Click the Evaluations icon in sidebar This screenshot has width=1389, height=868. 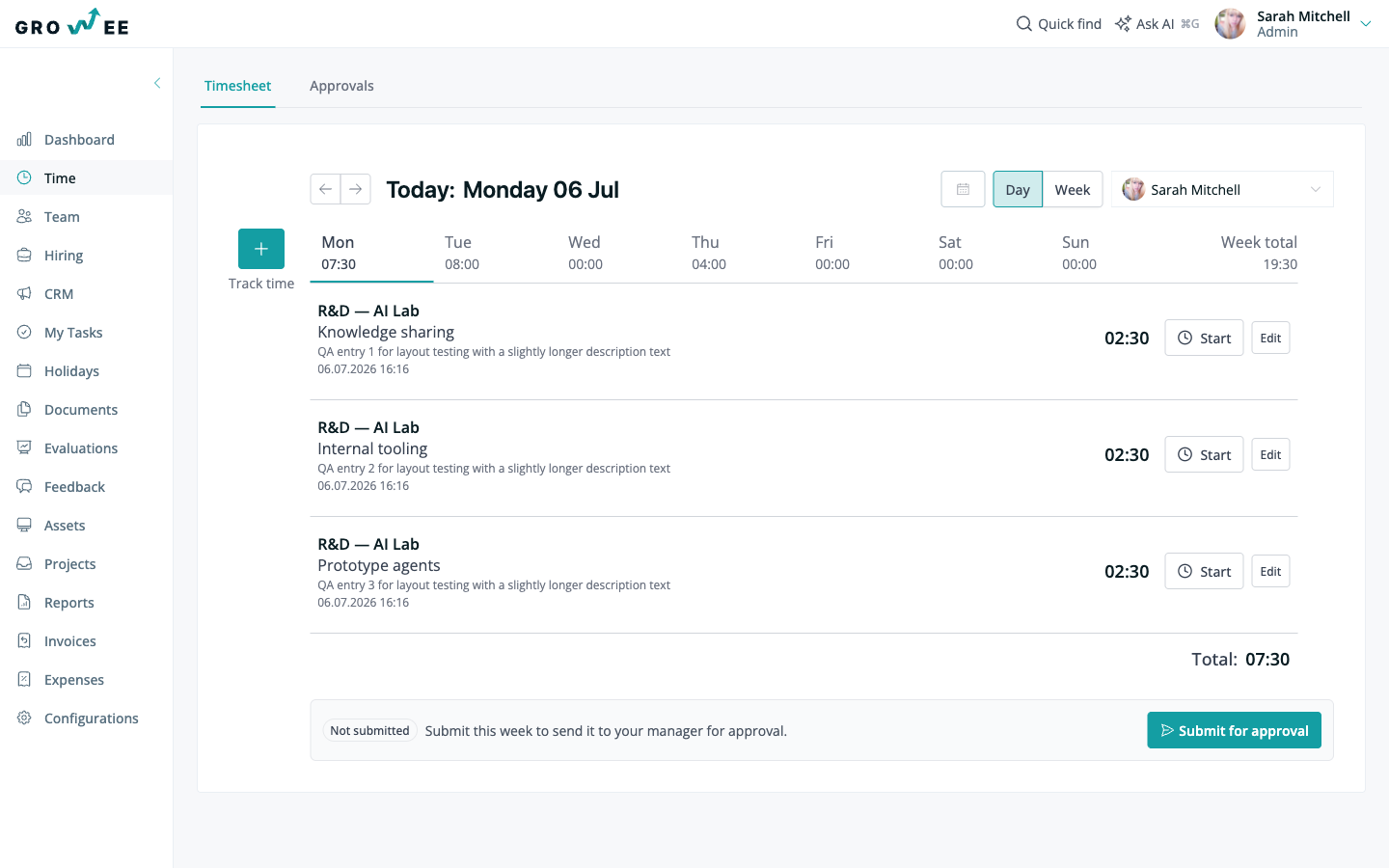[24, 448]
